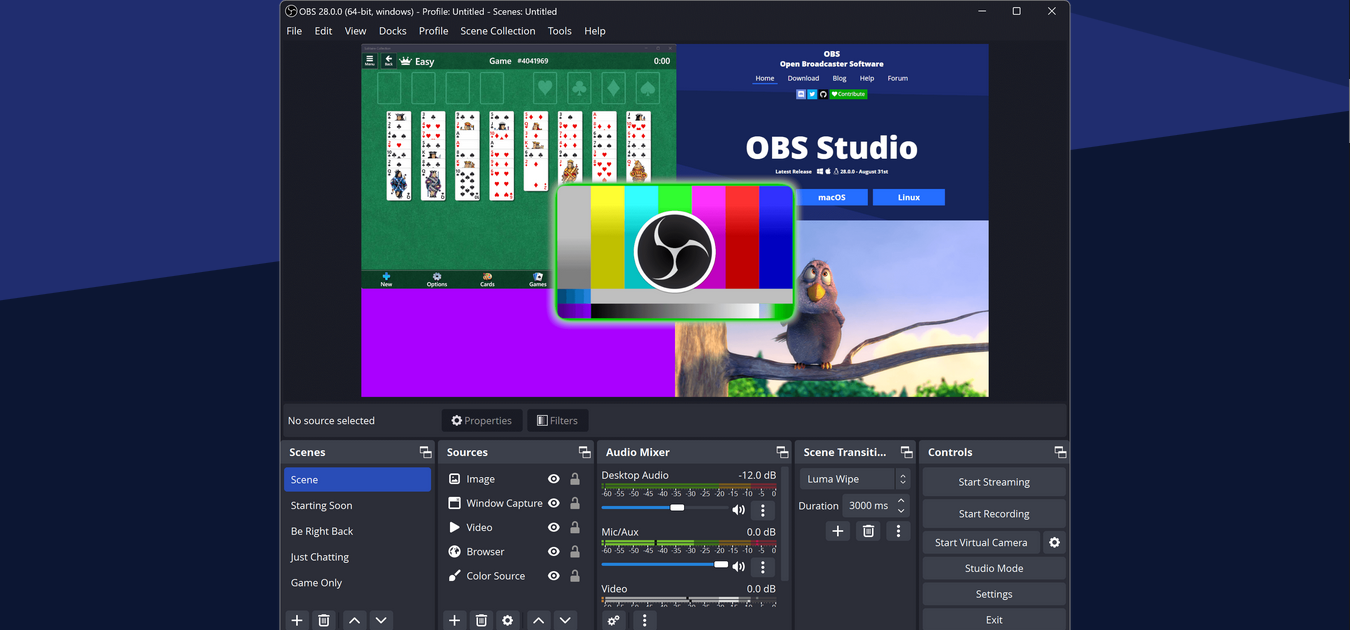1350x630 pixels.
Task: Click Start Streaming
Action: pos(994,482)
